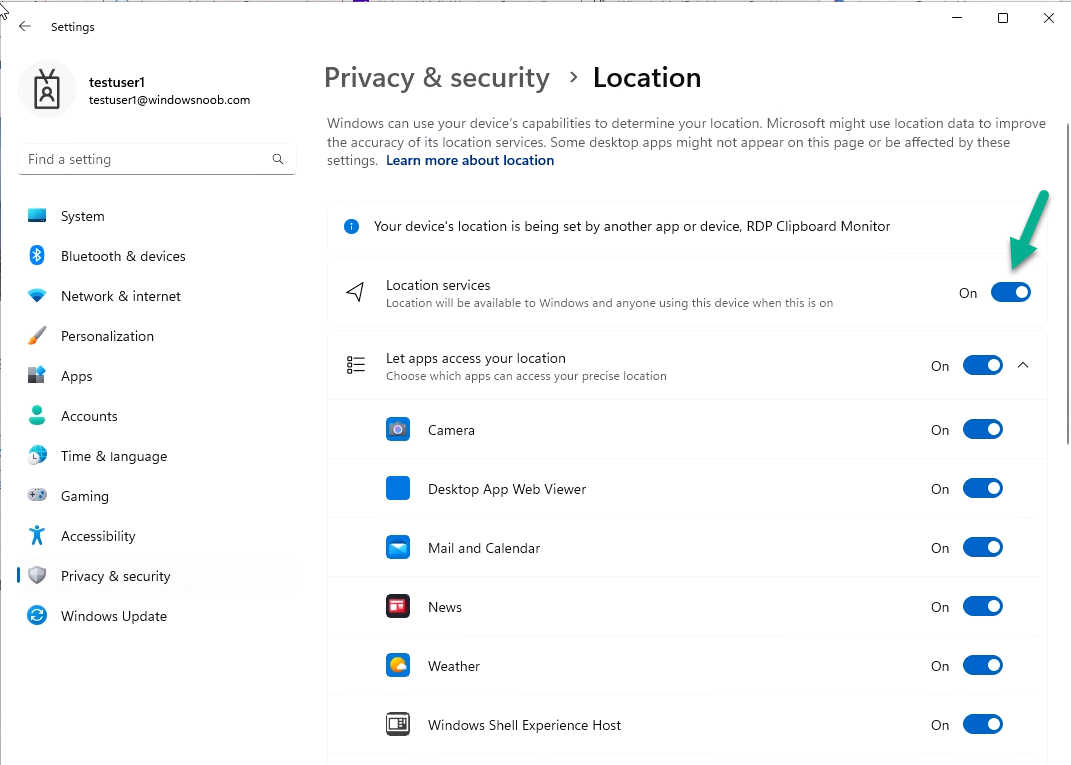Click the Gaming controller icon

[x=37, y=495]
